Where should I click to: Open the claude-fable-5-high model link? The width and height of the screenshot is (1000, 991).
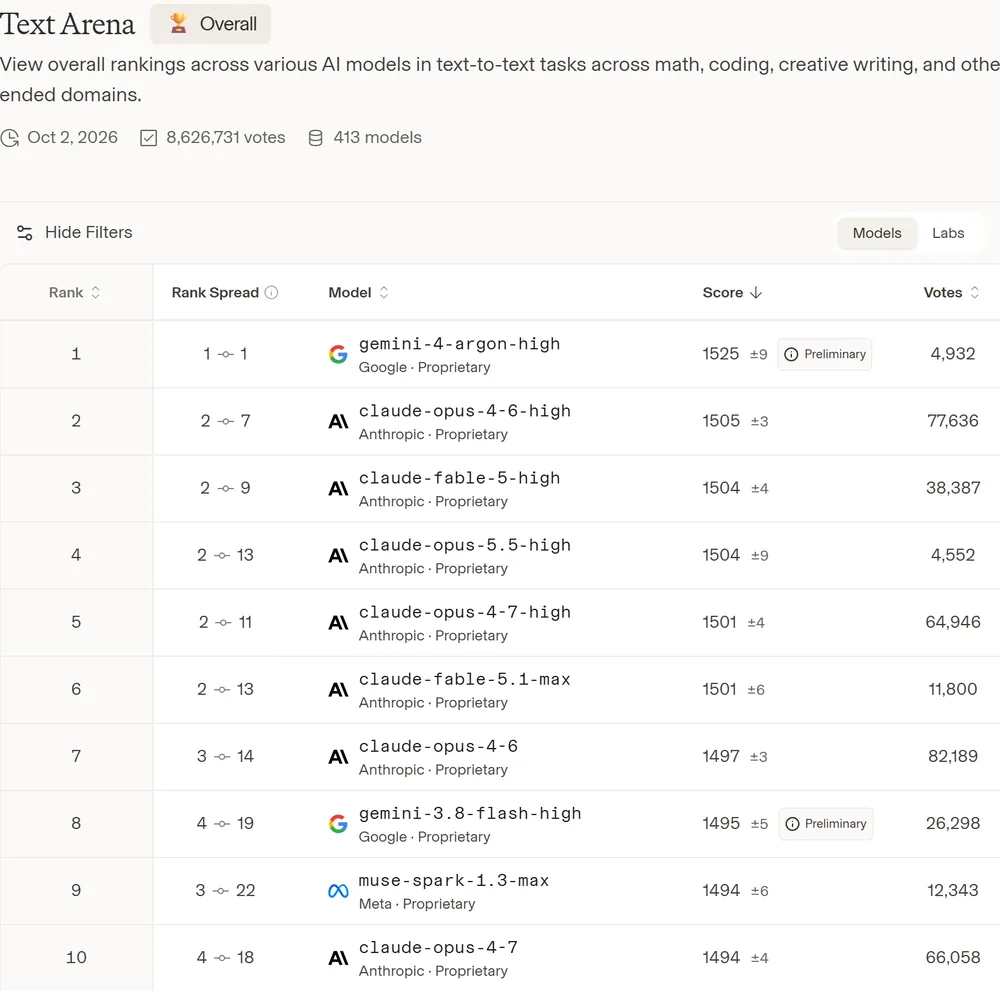[459, 478]
